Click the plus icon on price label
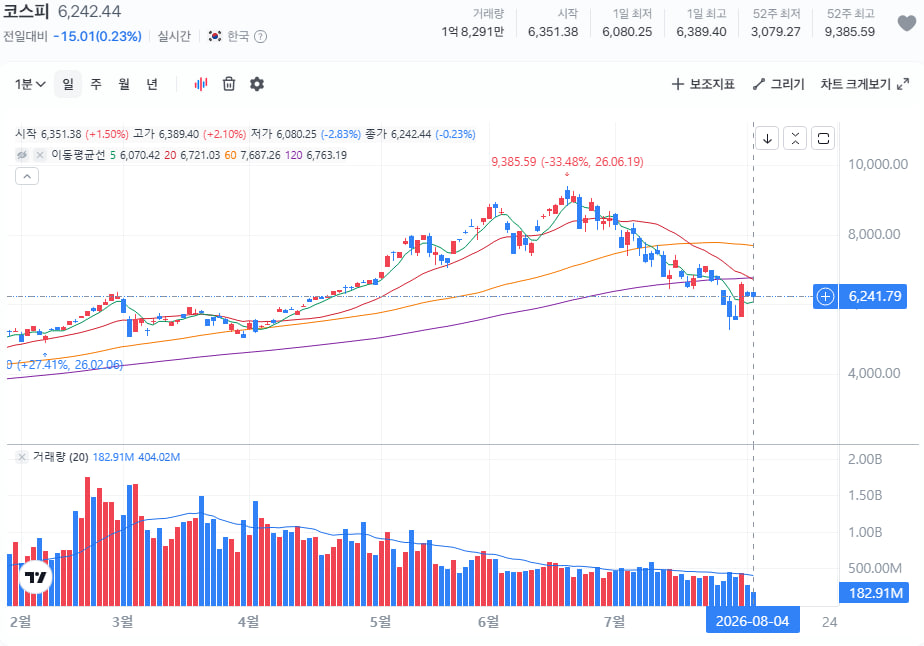This screenshot has width=924, height=646. (x=826, y=296)
